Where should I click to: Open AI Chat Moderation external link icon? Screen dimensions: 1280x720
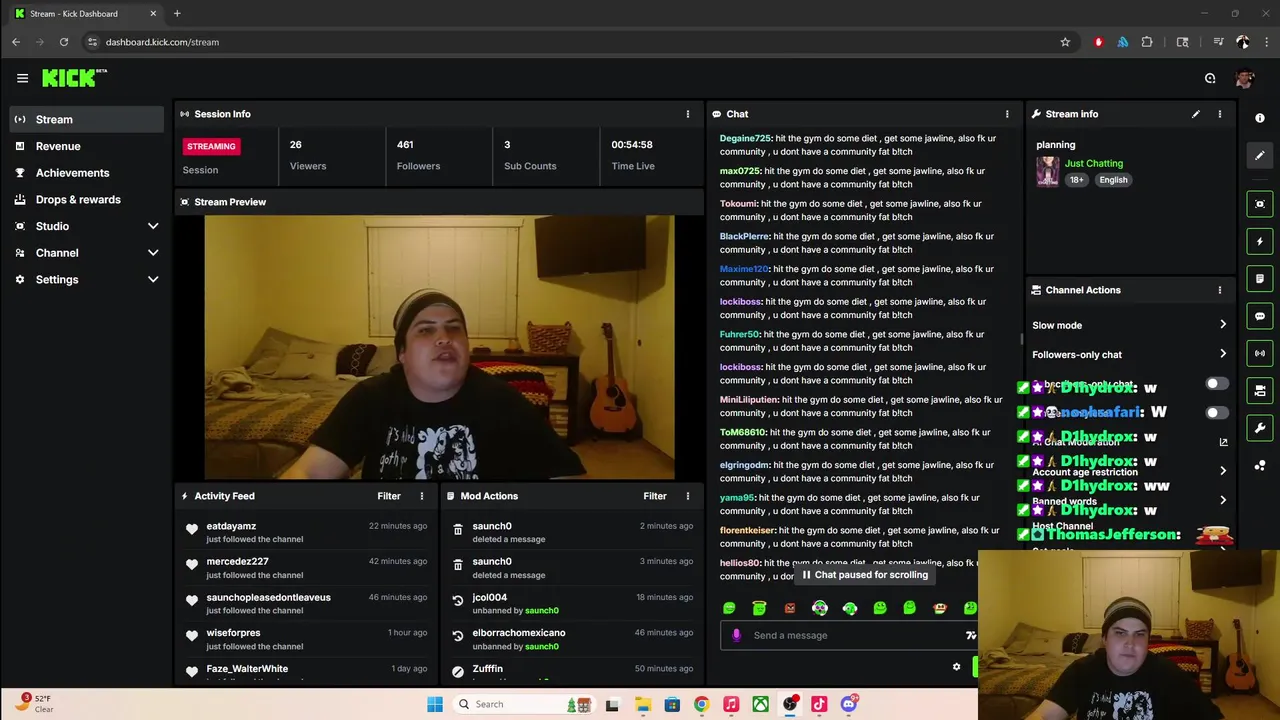point(1223,442)
